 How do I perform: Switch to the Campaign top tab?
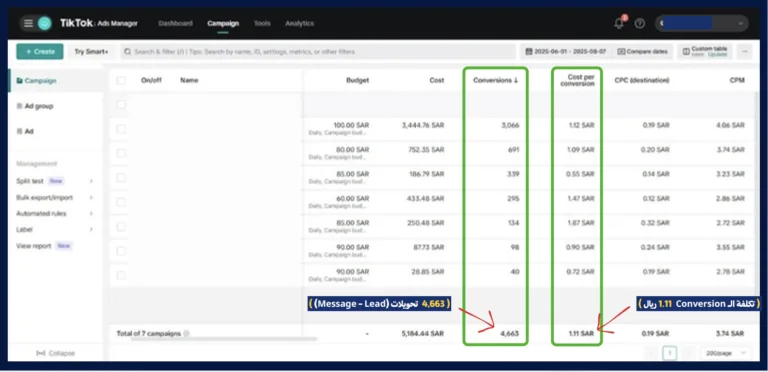point(223,23)
